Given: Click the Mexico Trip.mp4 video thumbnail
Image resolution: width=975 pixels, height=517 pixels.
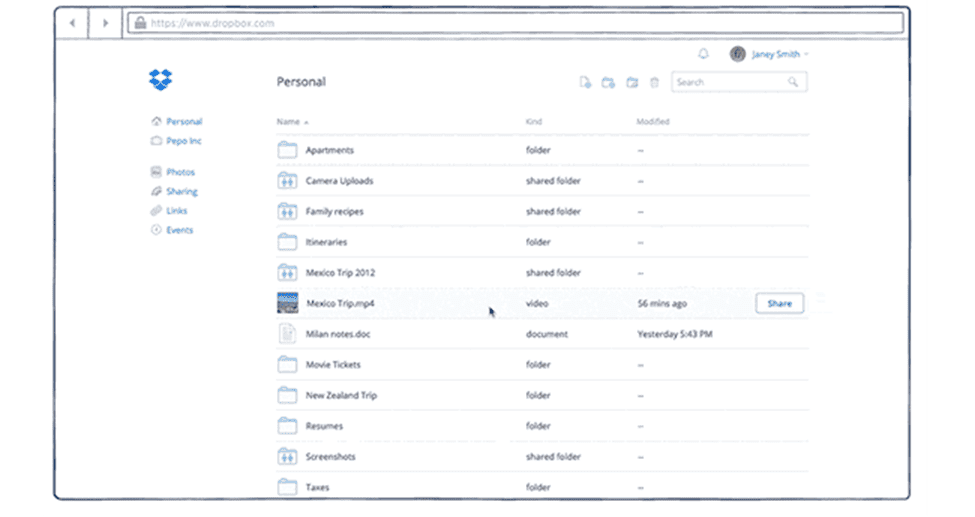Looking at the screenshot, I should point(287,303).
